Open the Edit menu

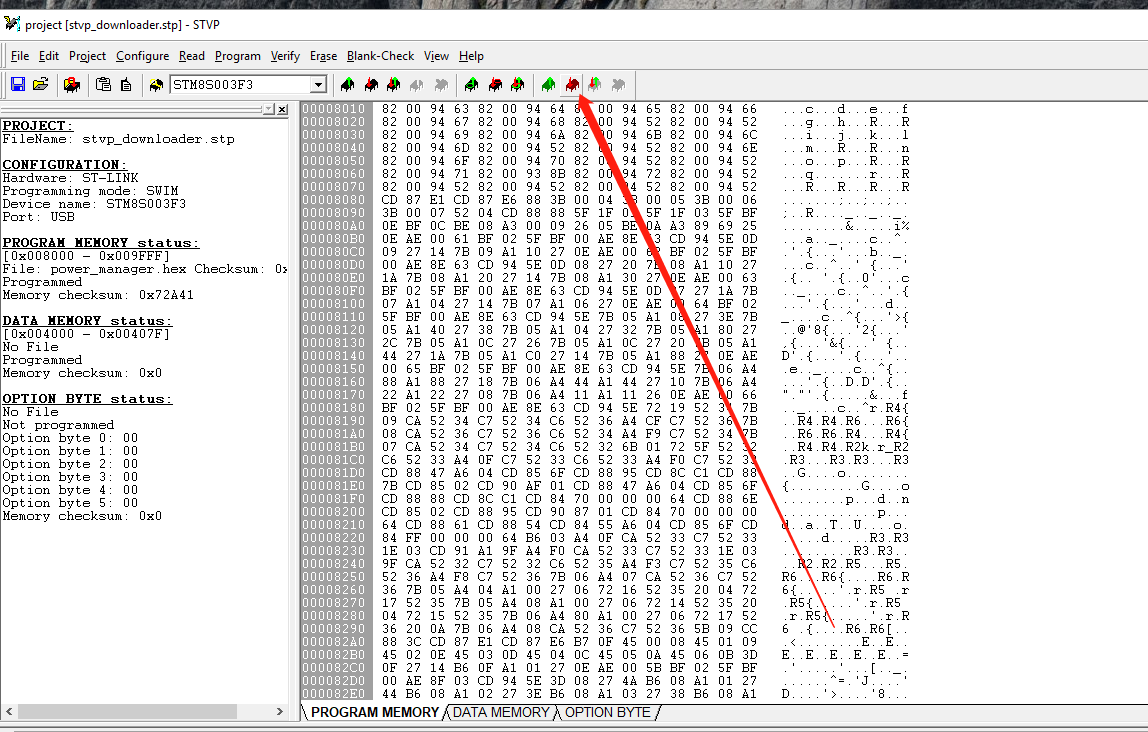[49, 56]
